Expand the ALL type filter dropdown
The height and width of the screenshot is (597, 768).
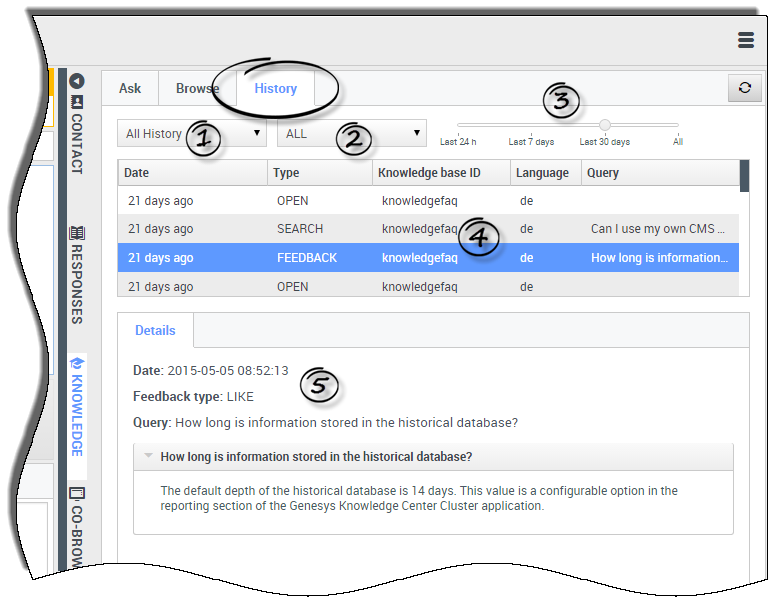tap(351, 133)
